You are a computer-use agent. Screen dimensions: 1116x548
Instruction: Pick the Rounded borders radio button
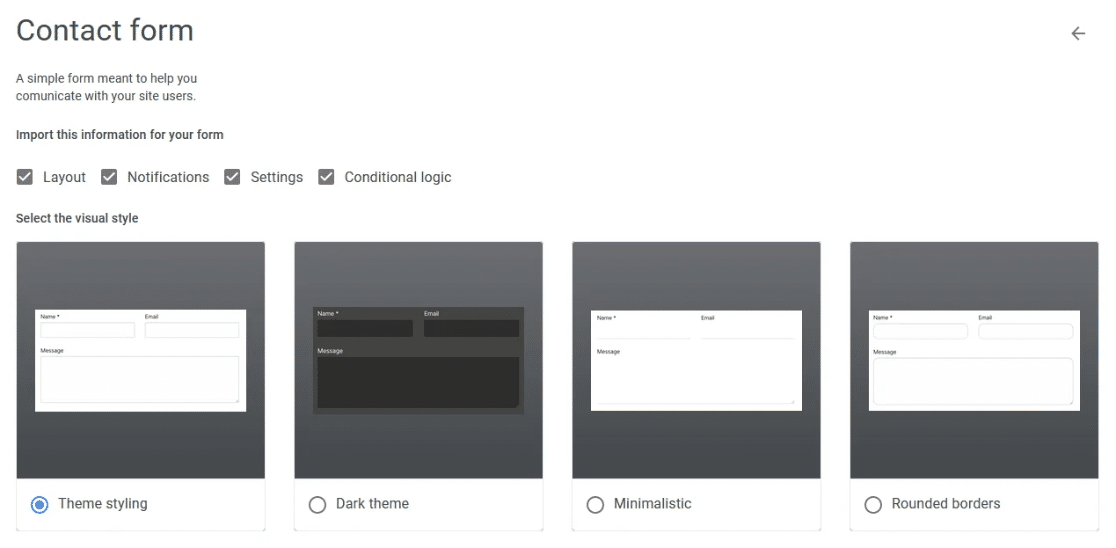873,505
